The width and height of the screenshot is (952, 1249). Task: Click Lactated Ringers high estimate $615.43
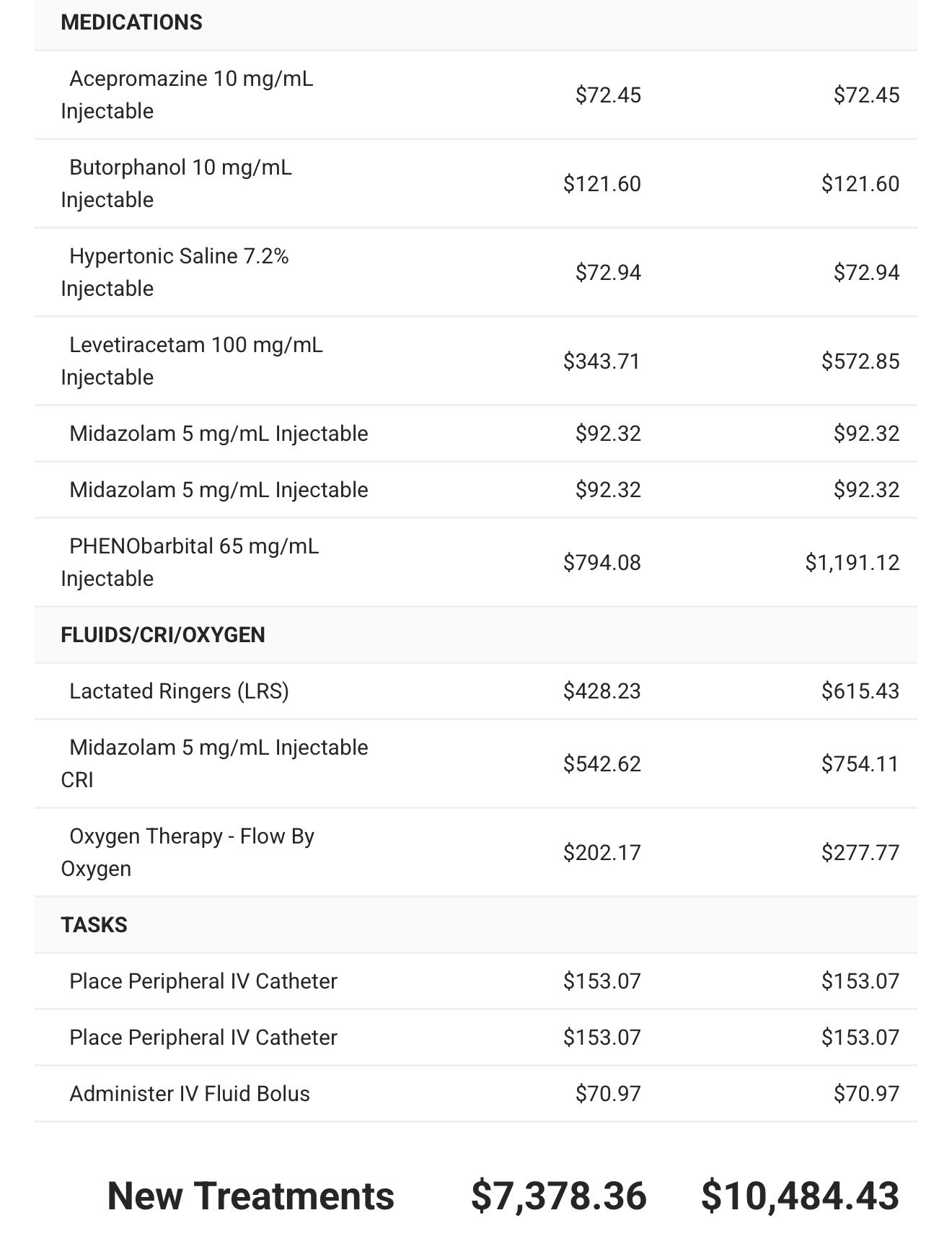860,691
